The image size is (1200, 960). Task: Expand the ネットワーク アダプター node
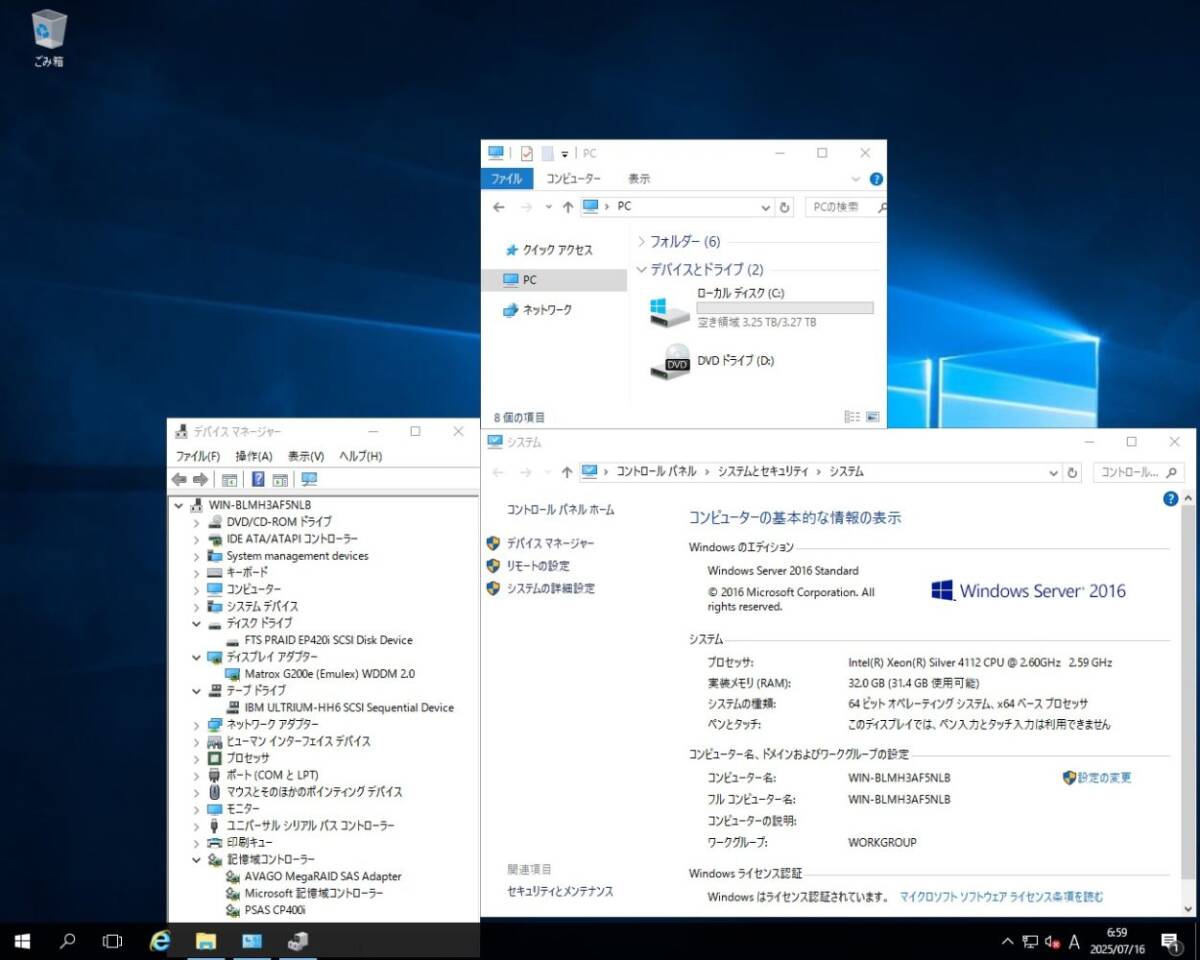[x=196, y=724]
